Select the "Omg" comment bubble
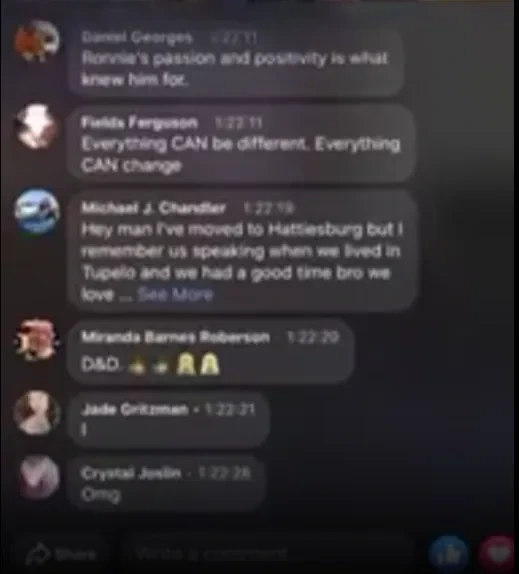519x574 pixels. [166, 482]
